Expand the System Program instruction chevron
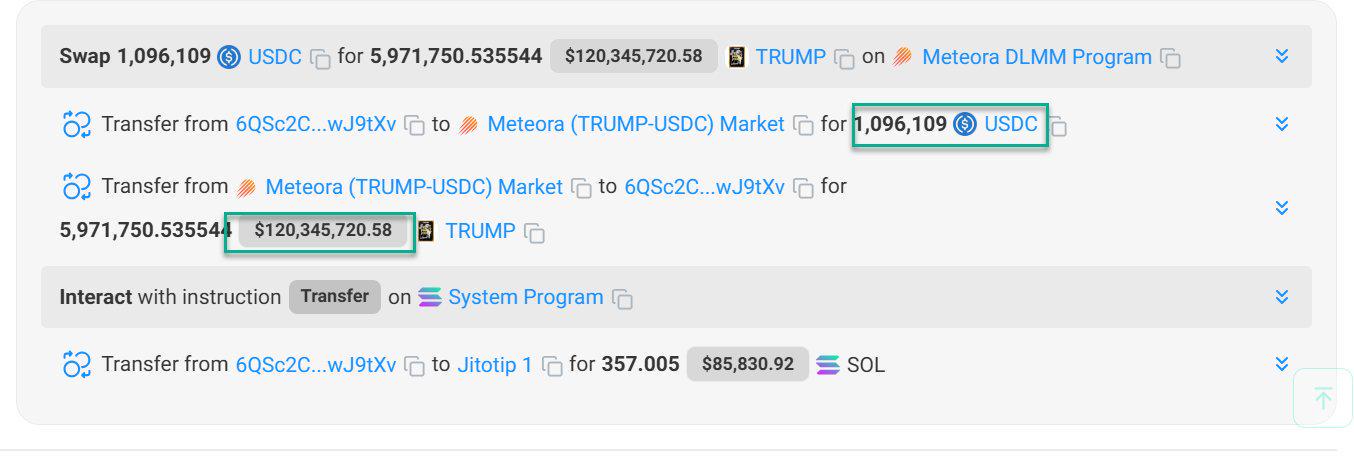Image resolution: width=1354 pixels, height=476 pixels. [x=1282, y=297]
